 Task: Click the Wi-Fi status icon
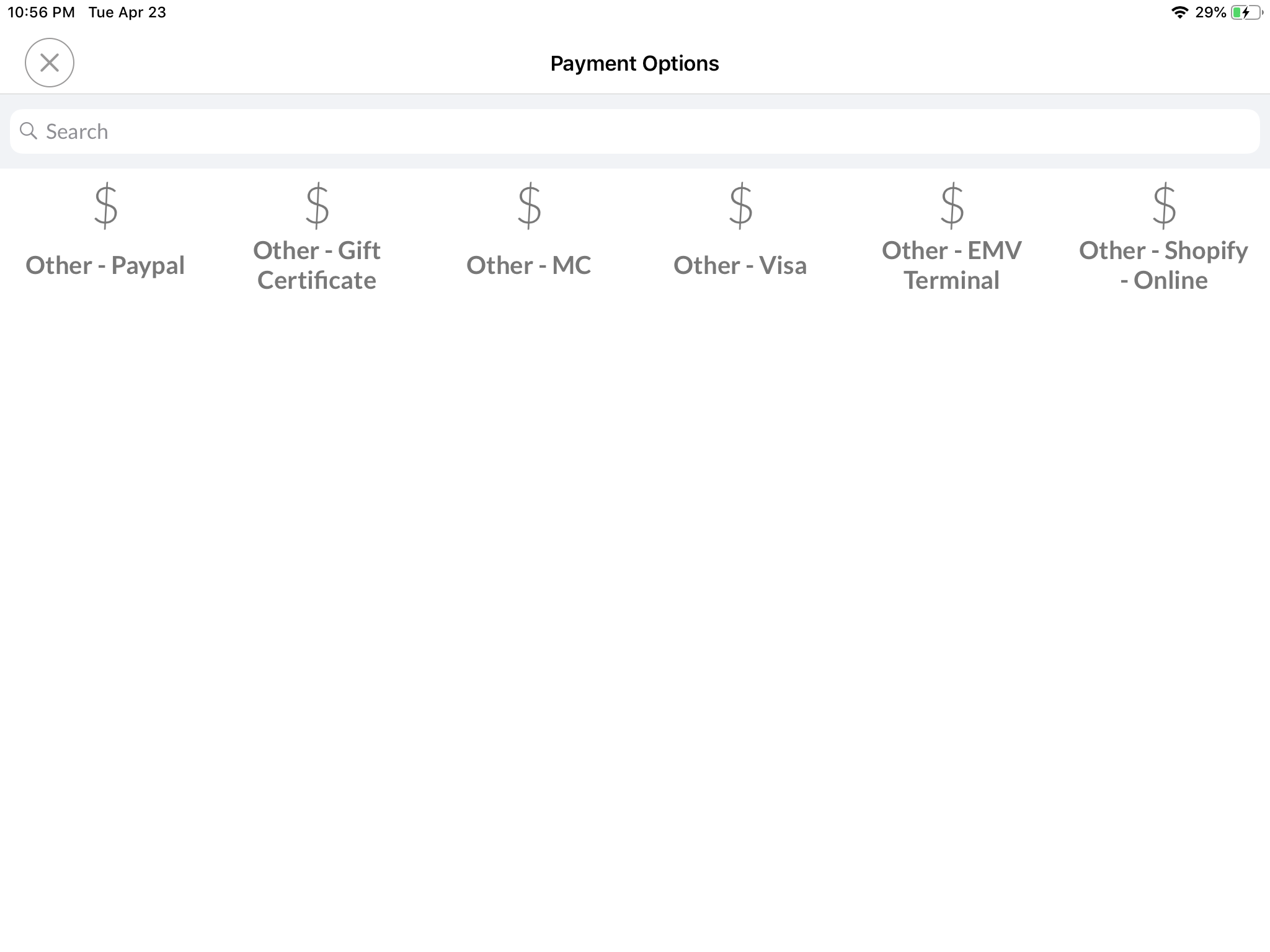[x=1179, y=12]
